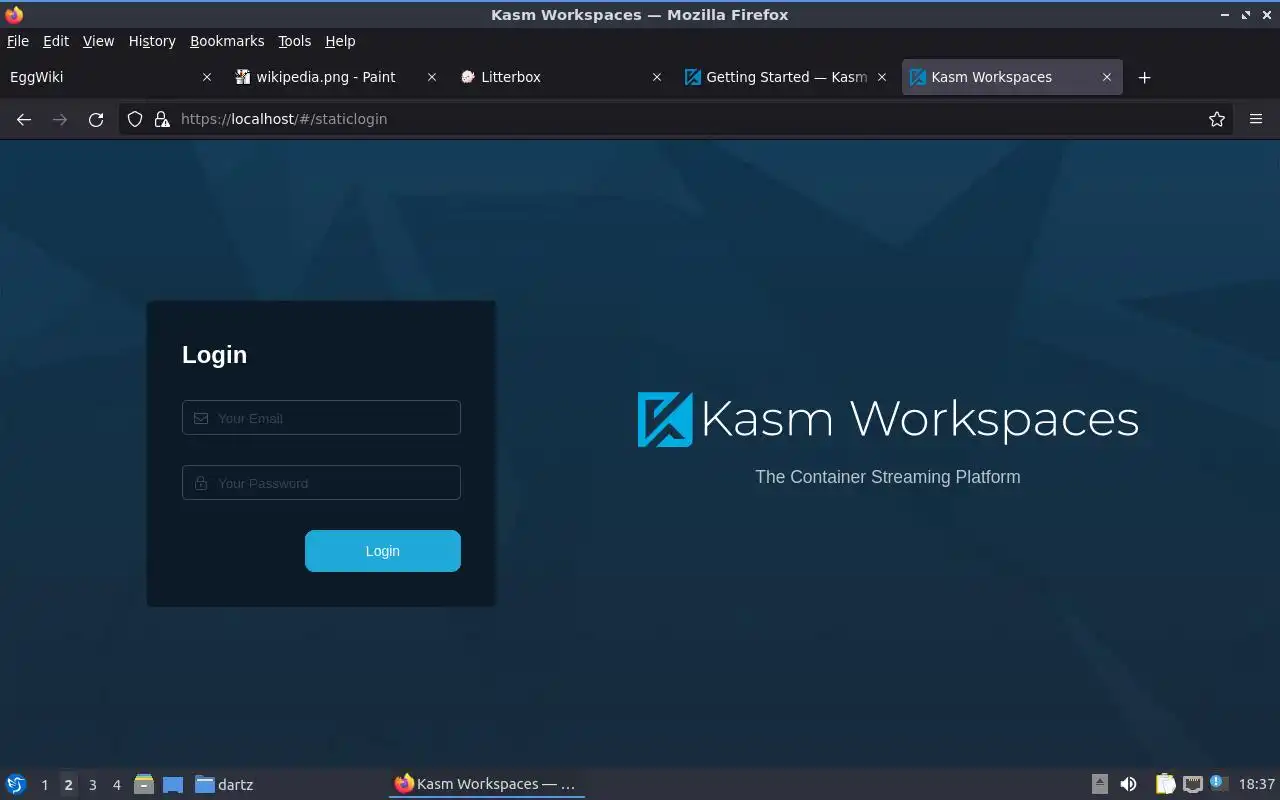Open the file manager drawer icon in taskbar
Image resolution: width=1280 pixels, height=800 pixels.
(144, 784)
